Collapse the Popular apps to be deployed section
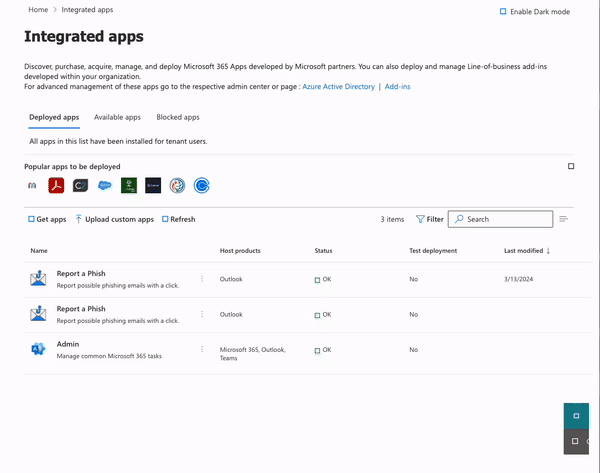 (x=571, y=166)
